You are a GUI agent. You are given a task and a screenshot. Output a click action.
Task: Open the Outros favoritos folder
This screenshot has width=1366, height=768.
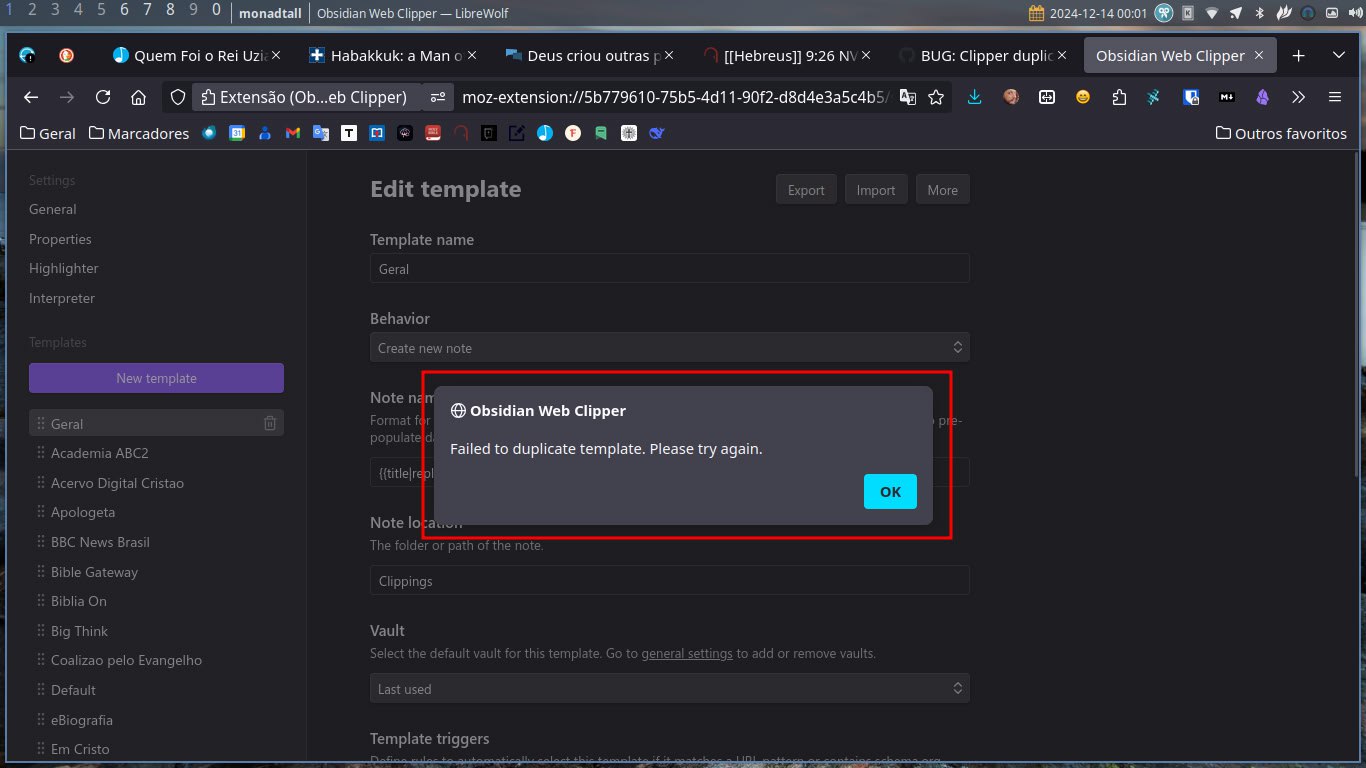(1281, 133)
